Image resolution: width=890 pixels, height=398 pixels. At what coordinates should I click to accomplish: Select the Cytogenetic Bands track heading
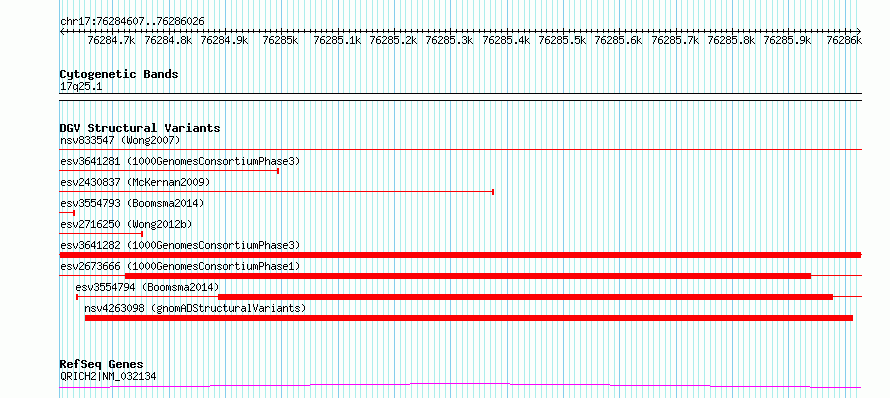[119, 74]
